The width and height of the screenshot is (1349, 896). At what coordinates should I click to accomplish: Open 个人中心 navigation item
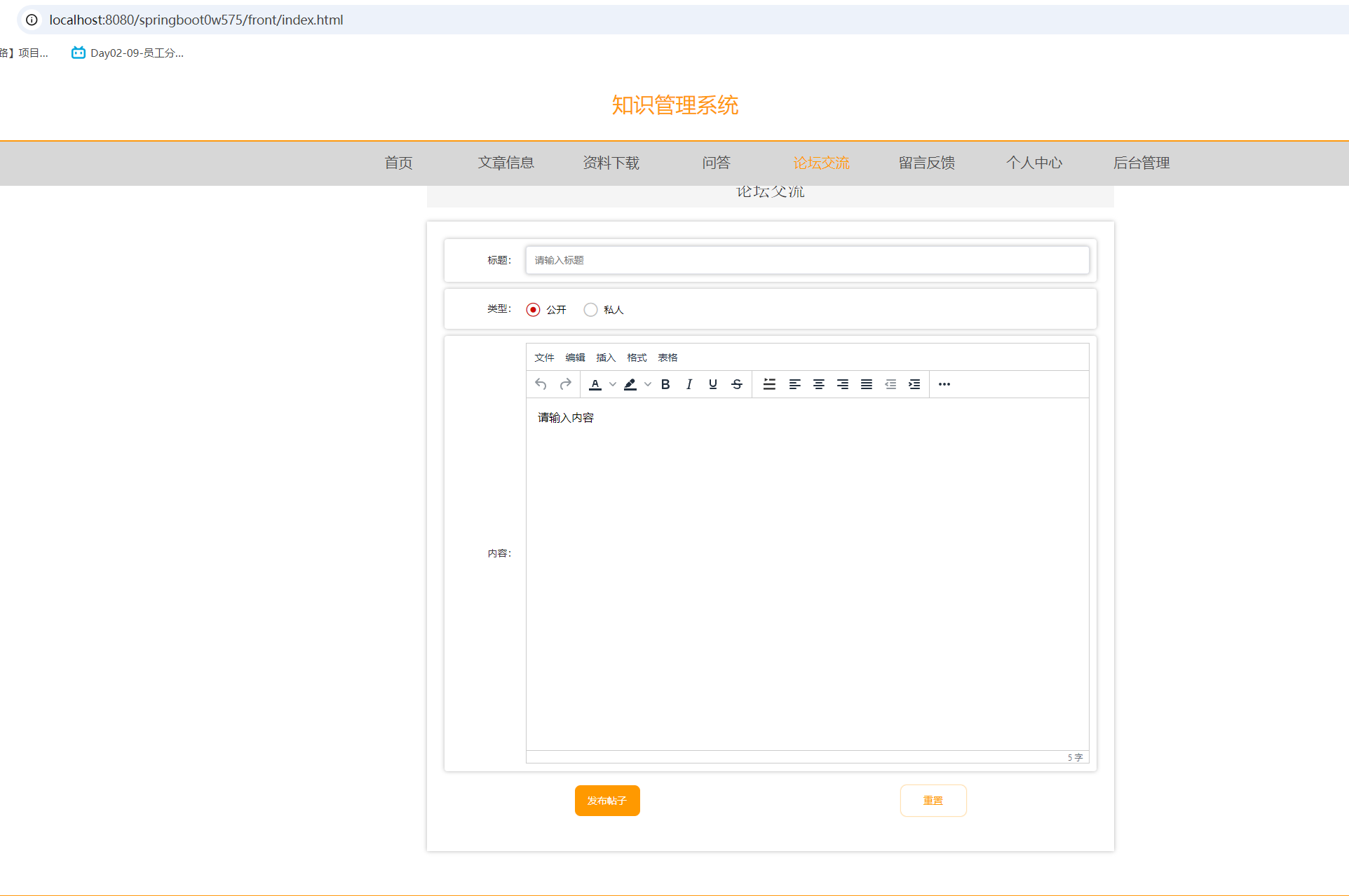click(1034, 163)
